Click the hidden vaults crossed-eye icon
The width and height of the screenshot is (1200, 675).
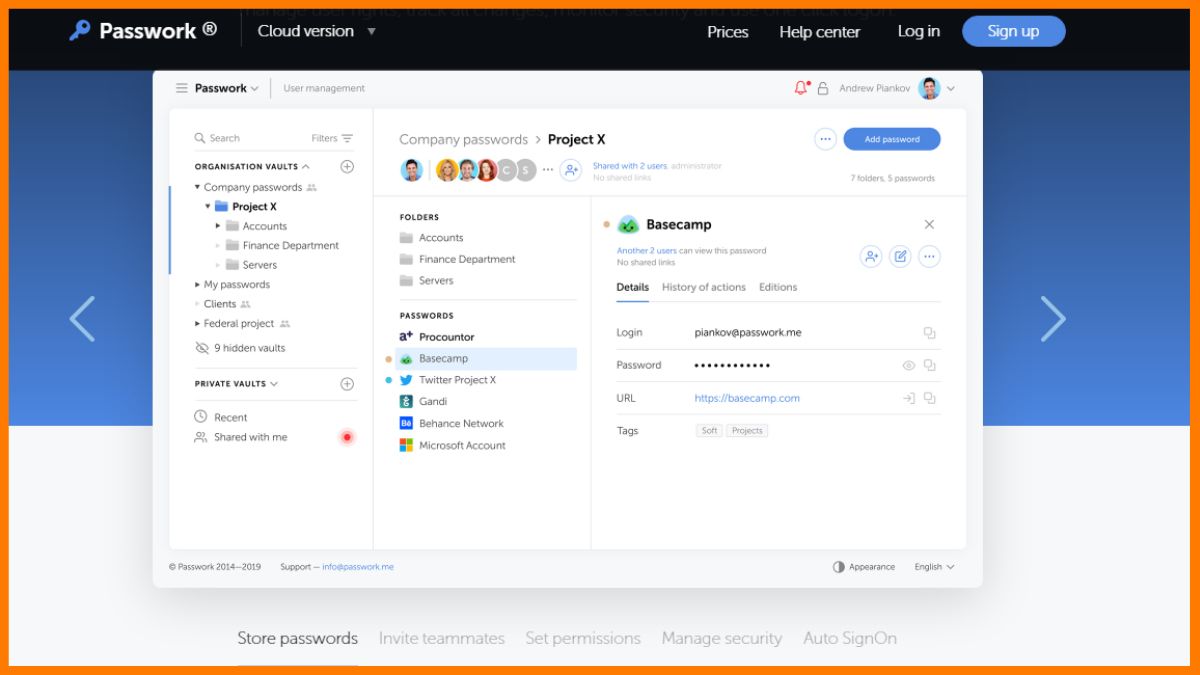[x=202, y=348]
